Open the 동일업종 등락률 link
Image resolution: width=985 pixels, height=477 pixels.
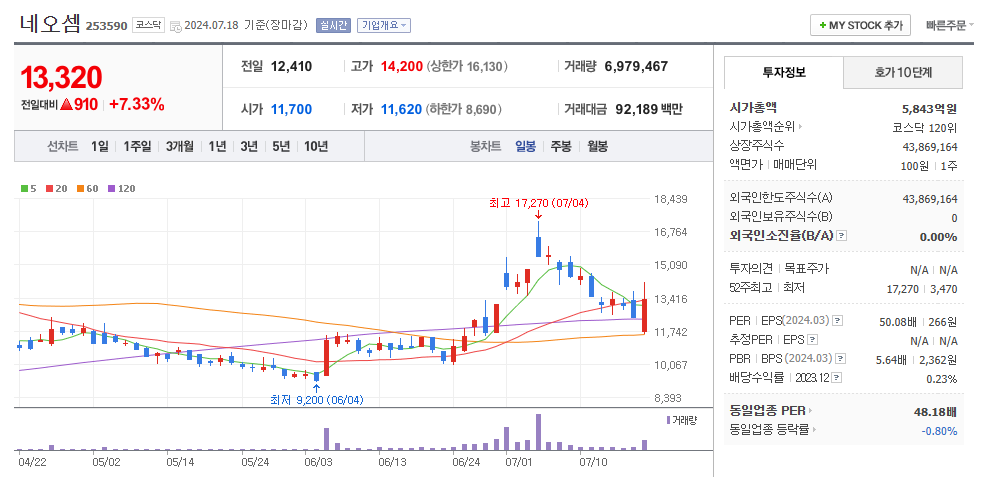tap(771, 430)
